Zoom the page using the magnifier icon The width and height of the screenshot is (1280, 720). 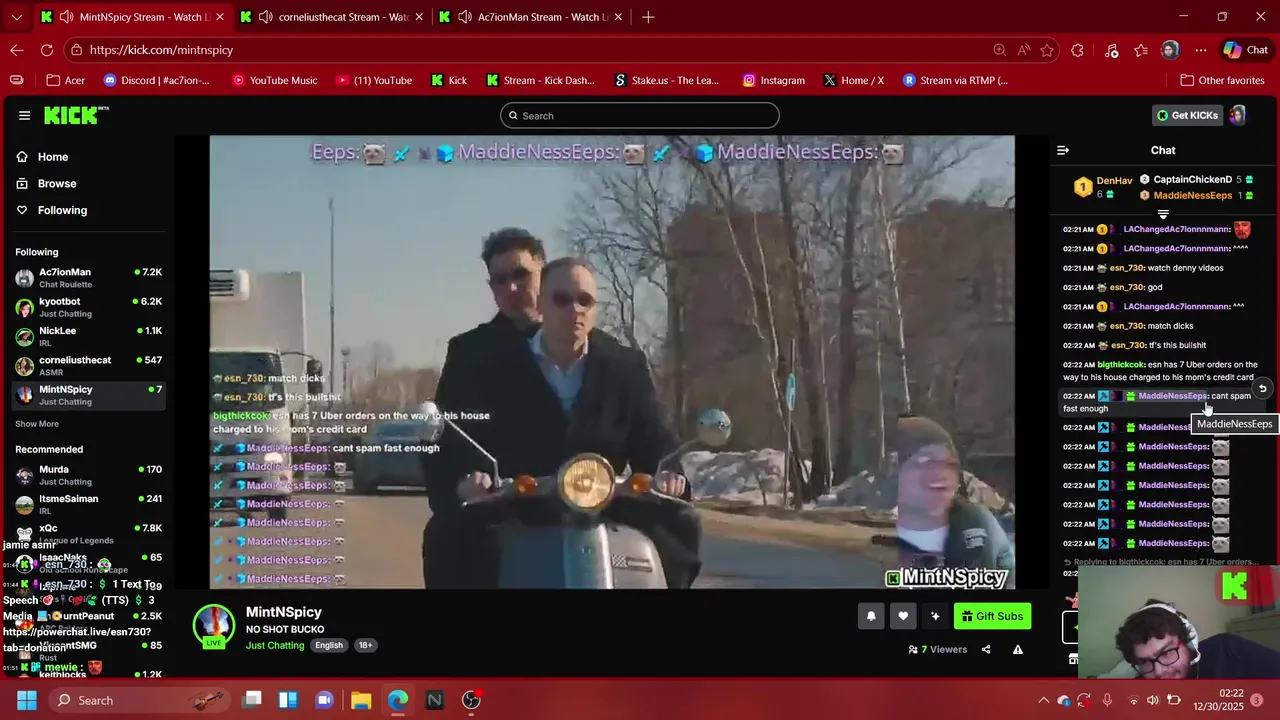[999, 50]
